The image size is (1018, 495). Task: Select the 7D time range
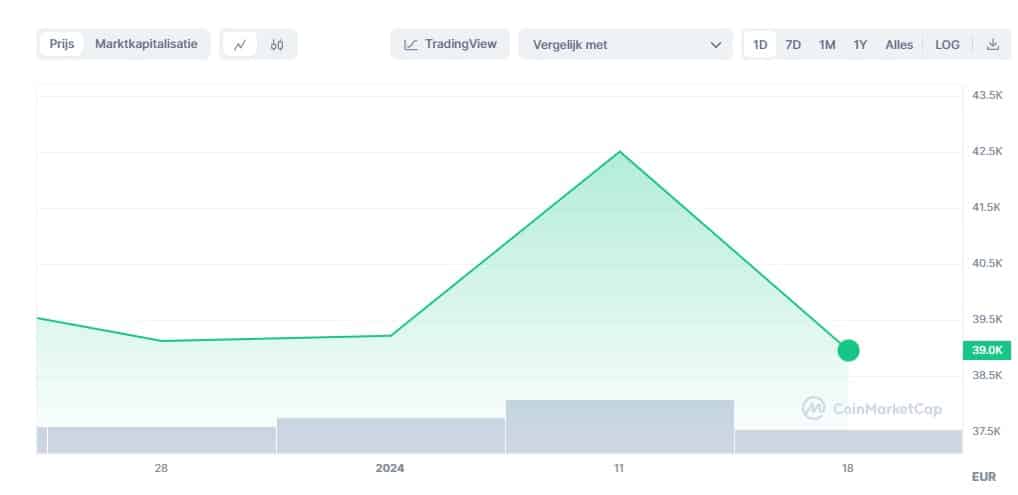793,45
